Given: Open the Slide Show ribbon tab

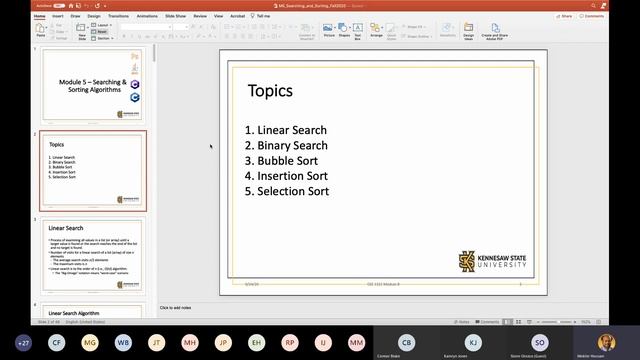Looking at the screenshot, I should (176, 16).
